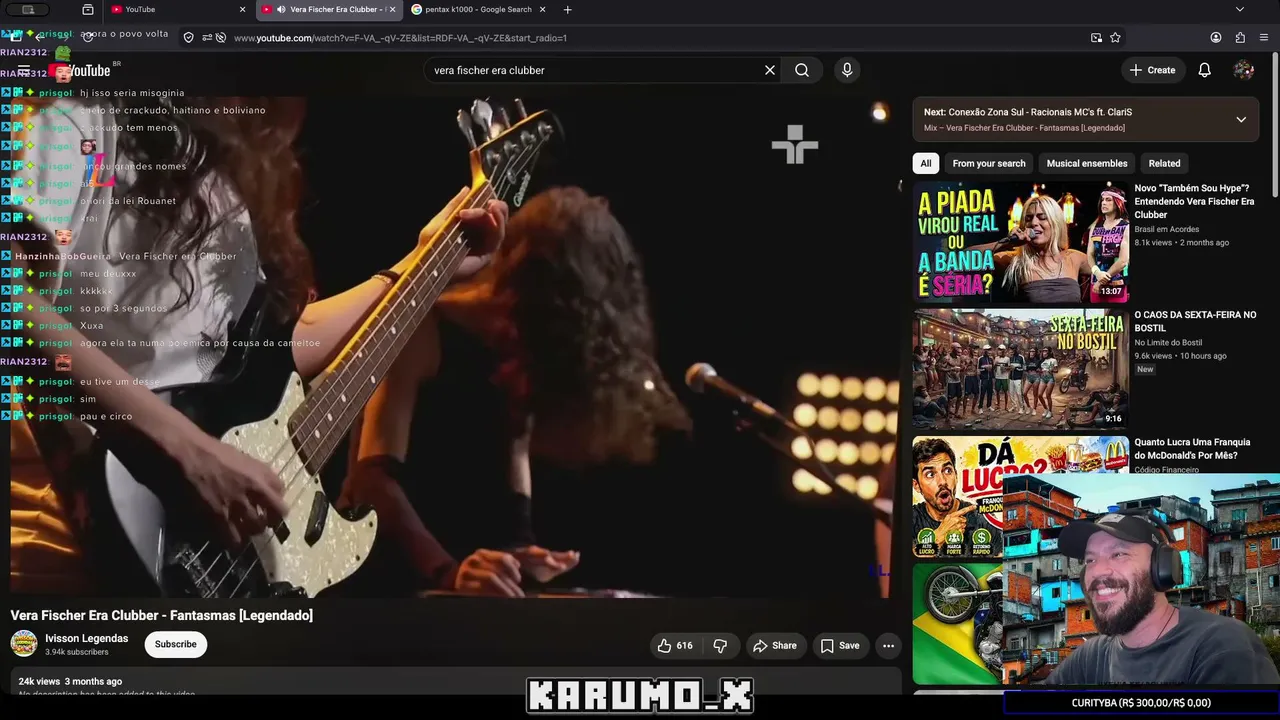Open the browser account profile icon
Viewport: 1280px width, 720px height.
click(x=1216, y=38)
